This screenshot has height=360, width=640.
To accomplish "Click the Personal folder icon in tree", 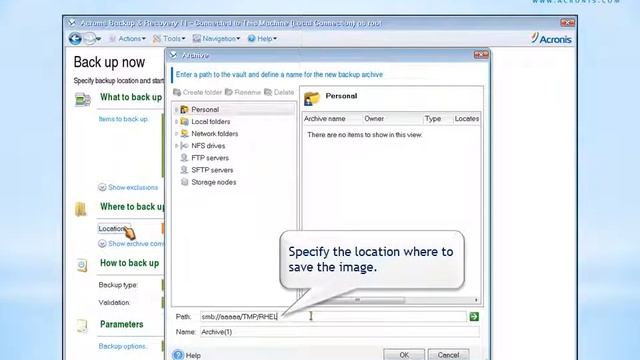I will (184, 109).
